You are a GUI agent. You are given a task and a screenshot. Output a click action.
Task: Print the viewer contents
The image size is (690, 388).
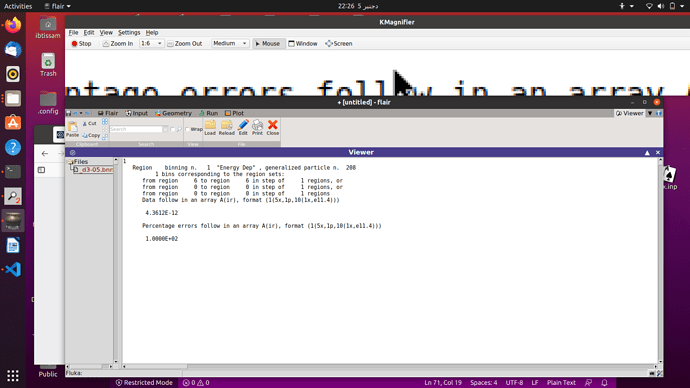[257, 127]
